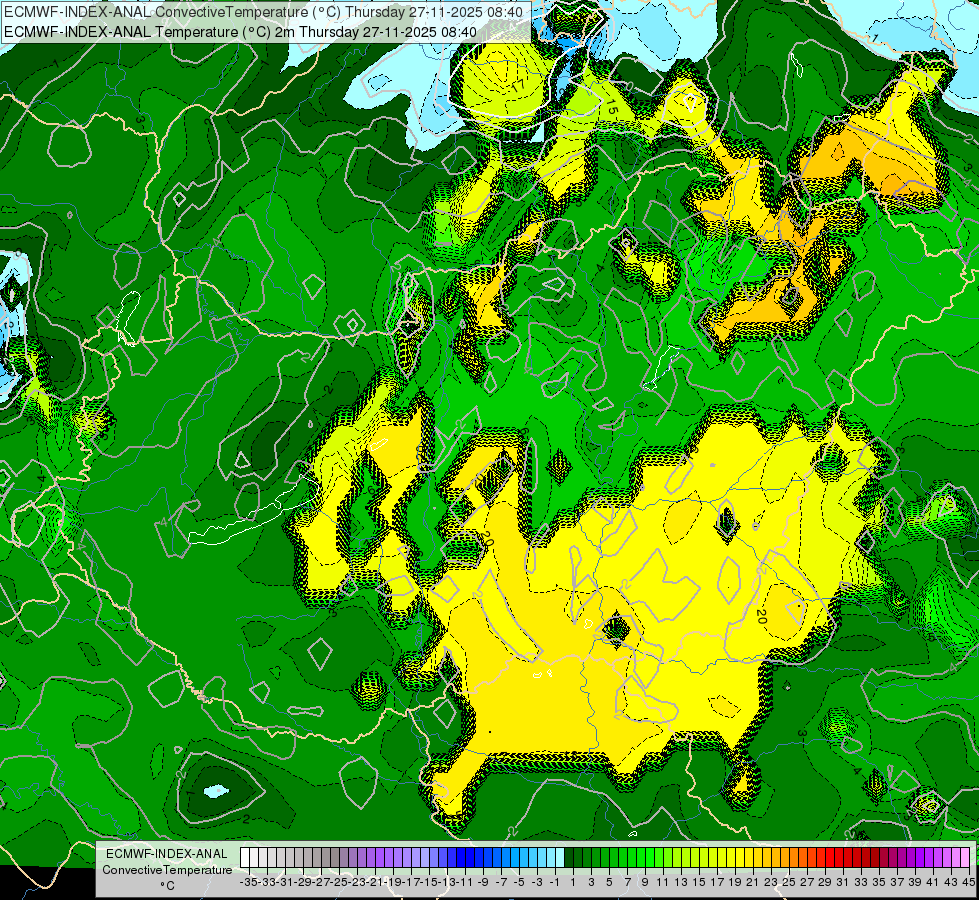Click the legend name ECMWF-INDEX-ANAL in the color bar
Image resolution: width=979 pixels, height=900 pixels.
[x=167, y=853]
